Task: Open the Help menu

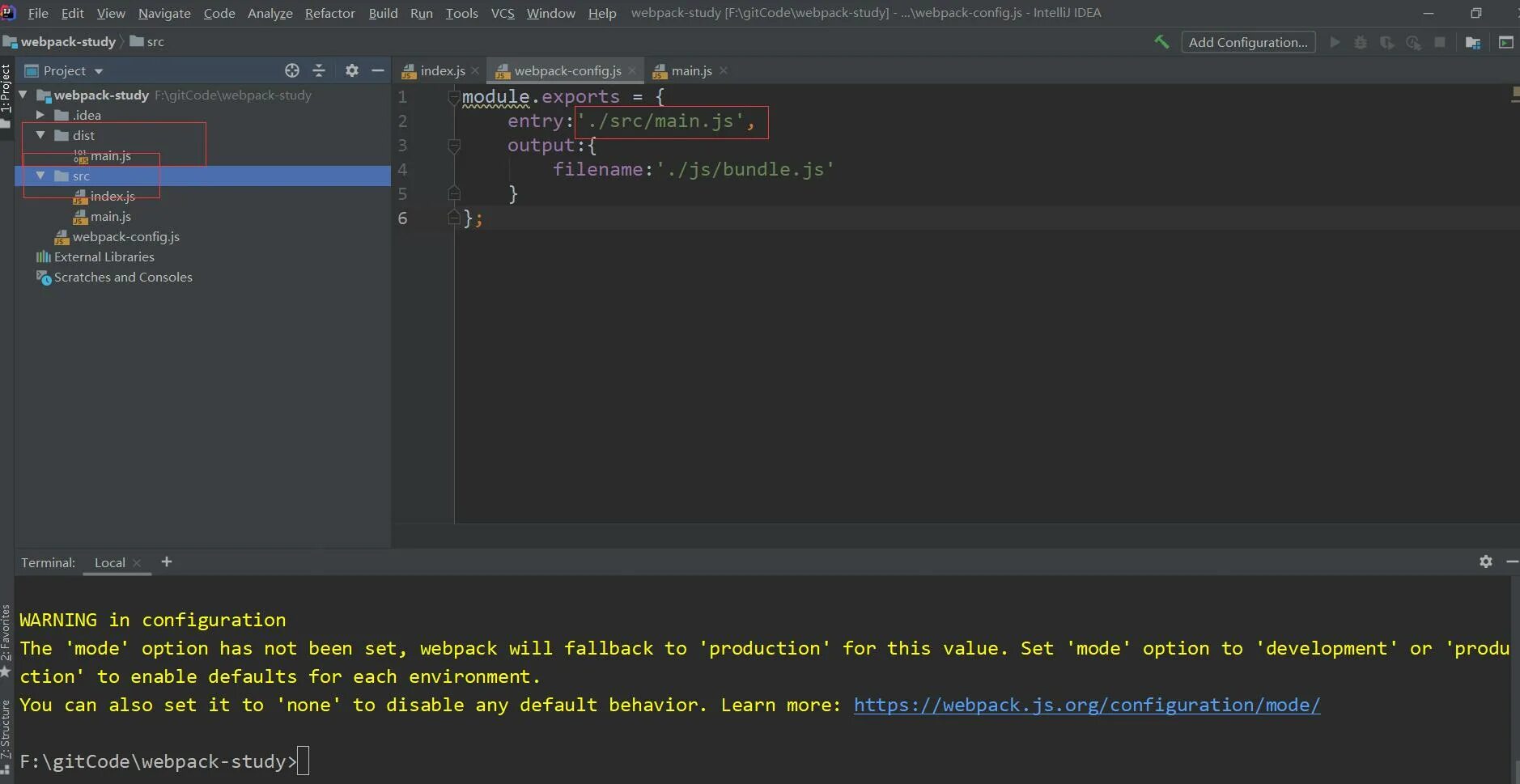Action: tap(602, 13)
